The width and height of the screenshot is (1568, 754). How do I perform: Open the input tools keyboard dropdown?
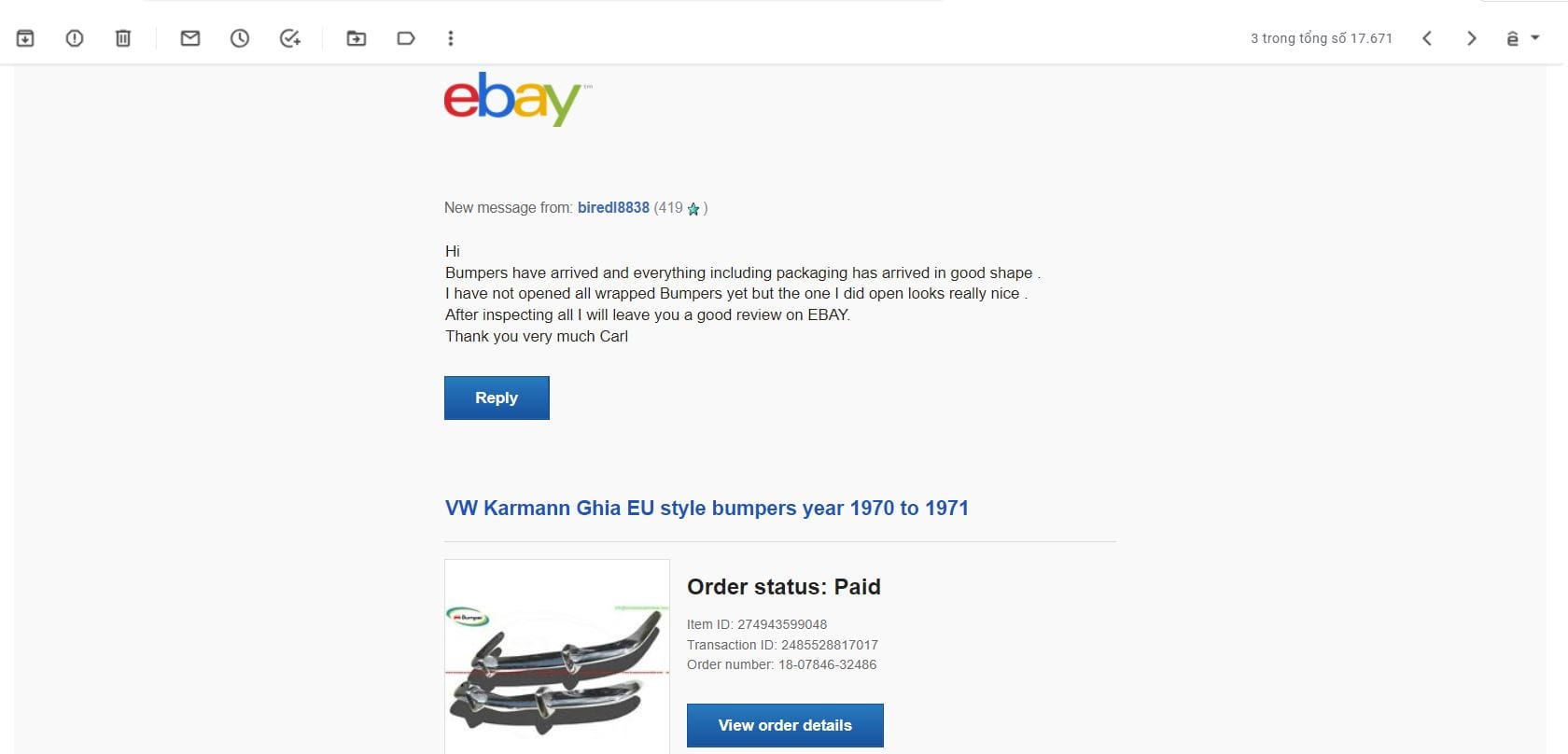1522,38
